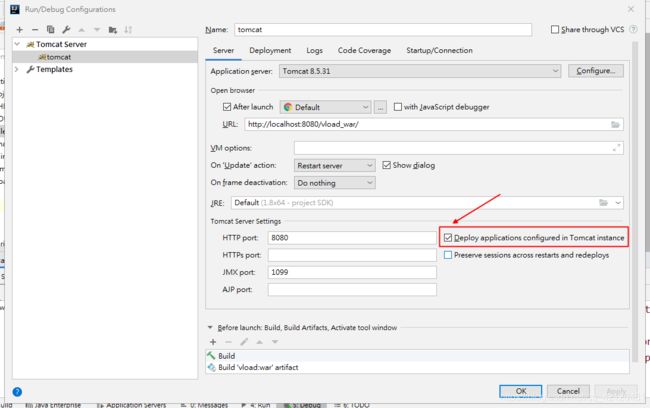
Task: Remove before launch task minus icon
Action: coord(228,342)
